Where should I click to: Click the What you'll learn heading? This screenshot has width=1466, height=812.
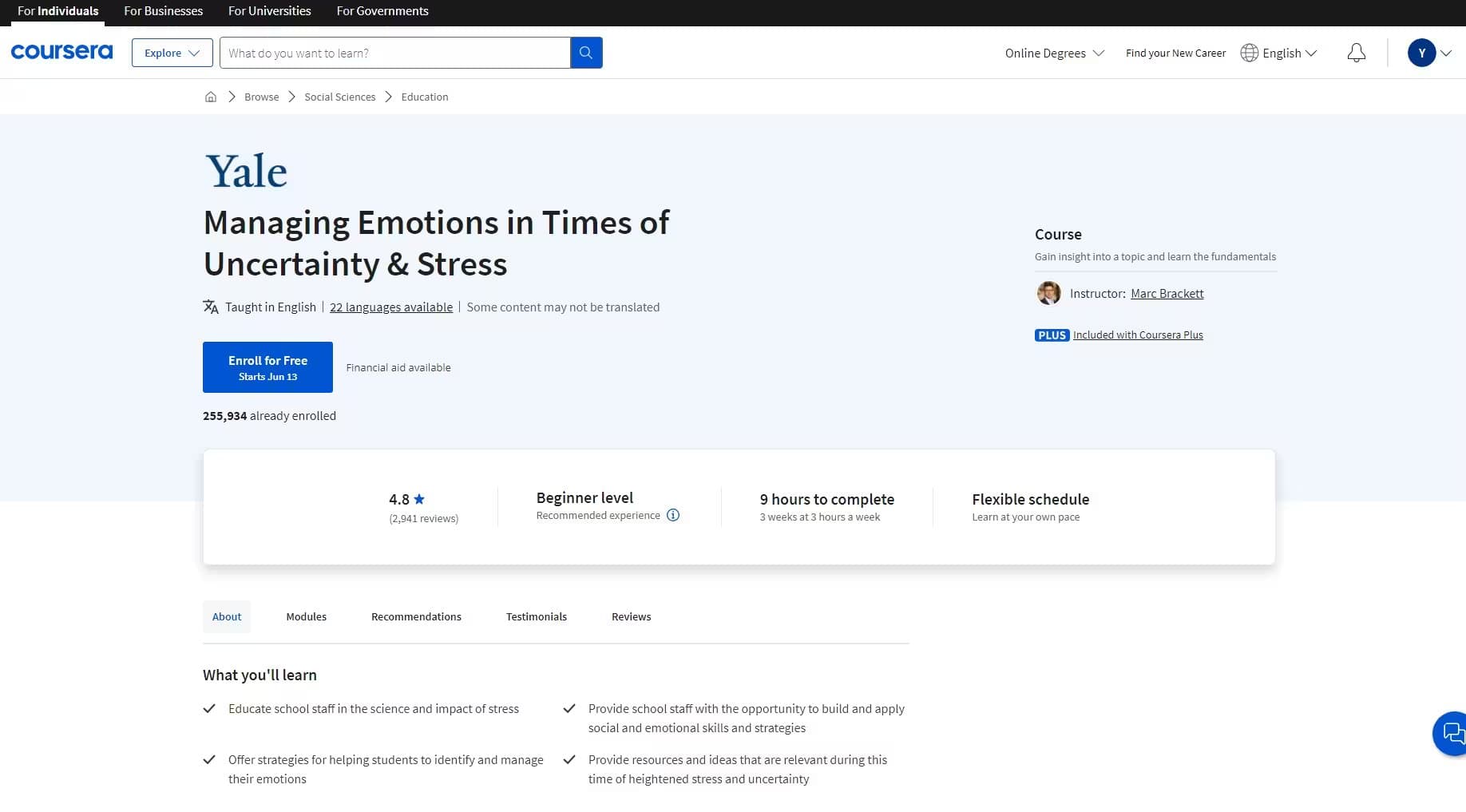pos(260,675)
